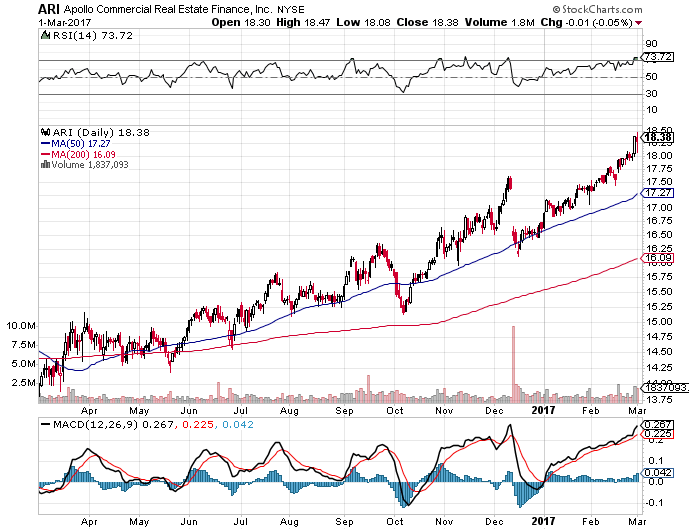Click the black MACD legend line marker
The width and height of the screenshot is (697, 531).
(x=45, y=425)
